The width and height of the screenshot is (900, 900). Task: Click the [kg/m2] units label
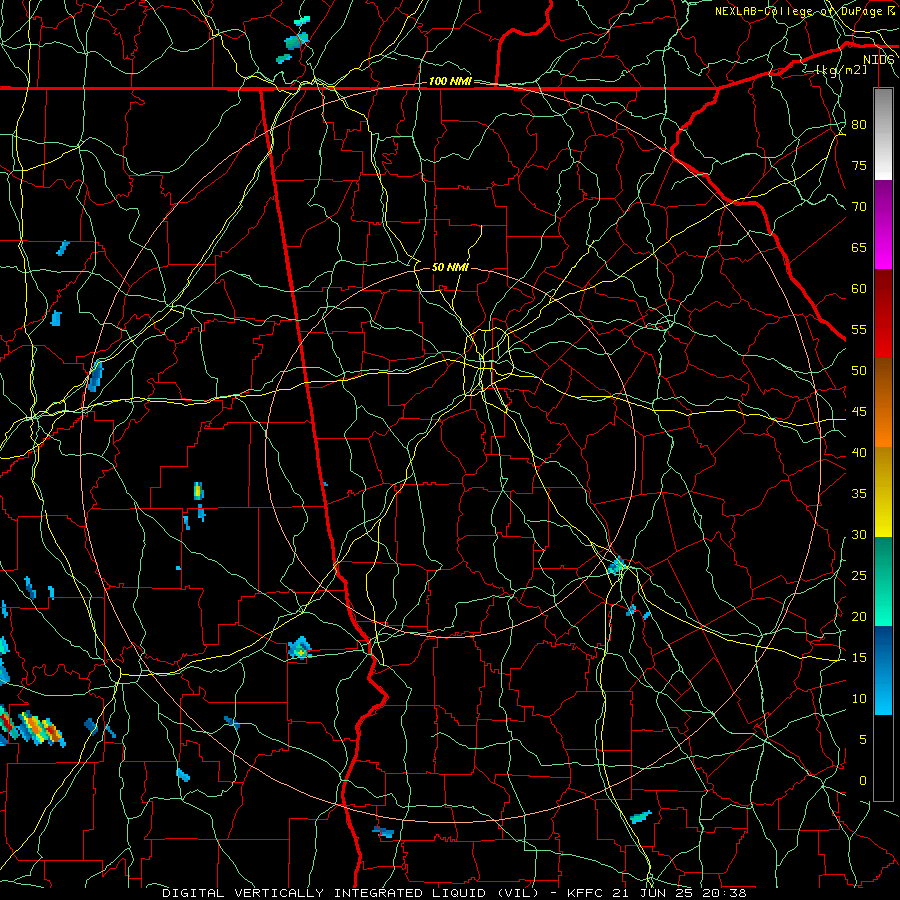point(841,69)
